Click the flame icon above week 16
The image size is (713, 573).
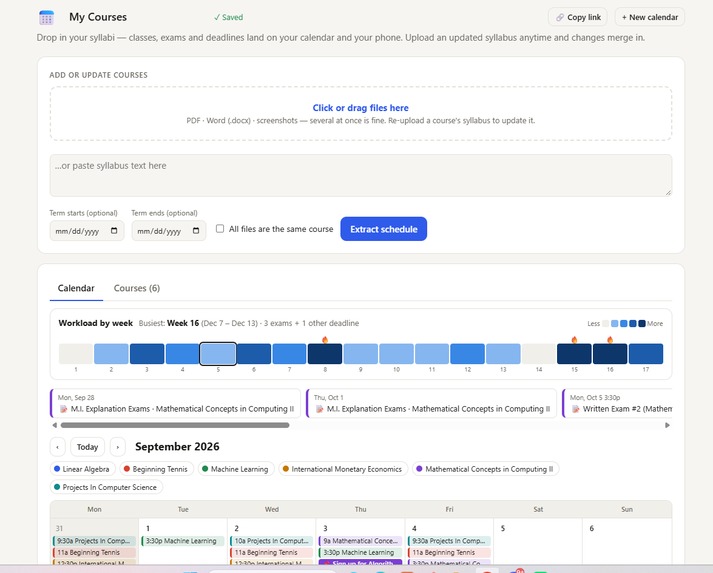pyautogui.click(x=610, y=339)
